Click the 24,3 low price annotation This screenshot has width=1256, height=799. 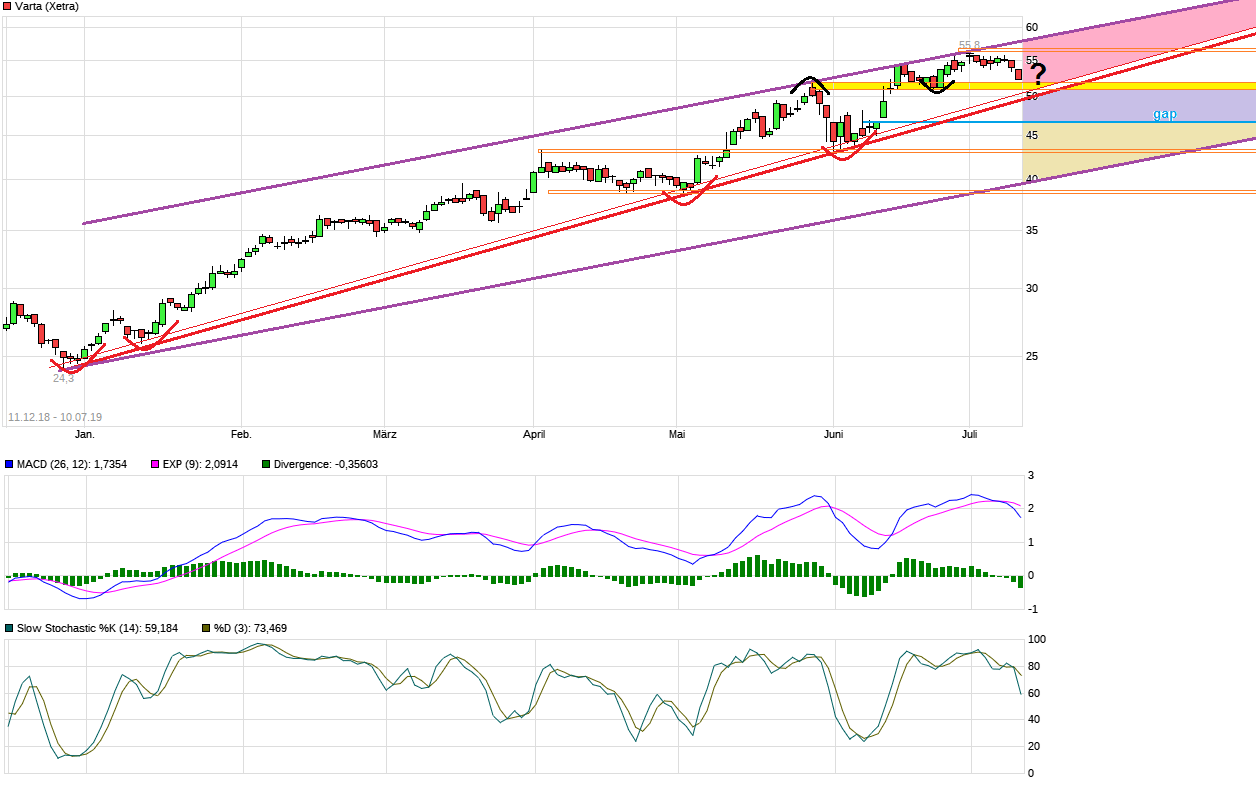coord(61,380)
